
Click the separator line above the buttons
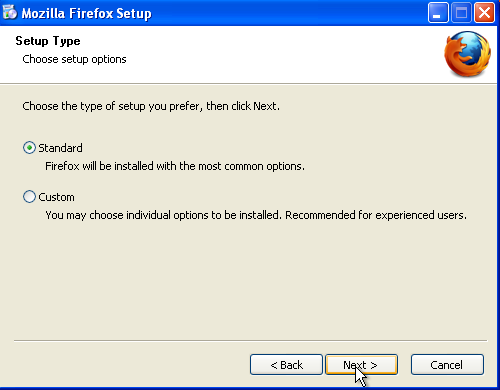pos(250,341)
